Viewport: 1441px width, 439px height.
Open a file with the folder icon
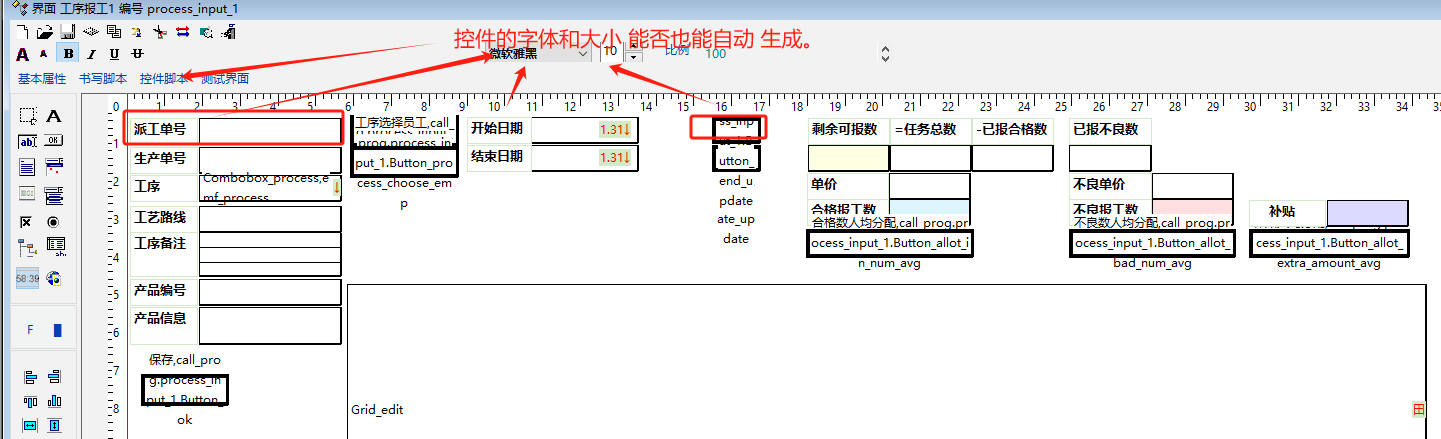tap(45, 32)
